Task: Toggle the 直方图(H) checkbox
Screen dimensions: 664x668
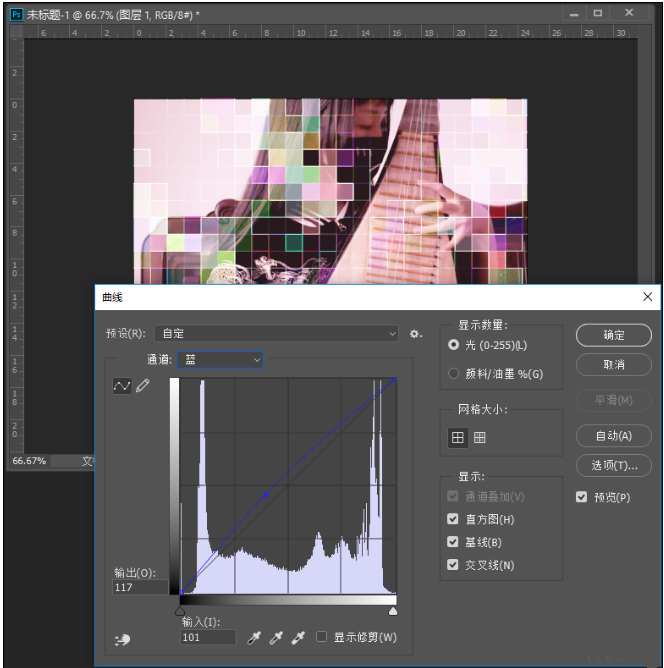Action: point(453,519)
